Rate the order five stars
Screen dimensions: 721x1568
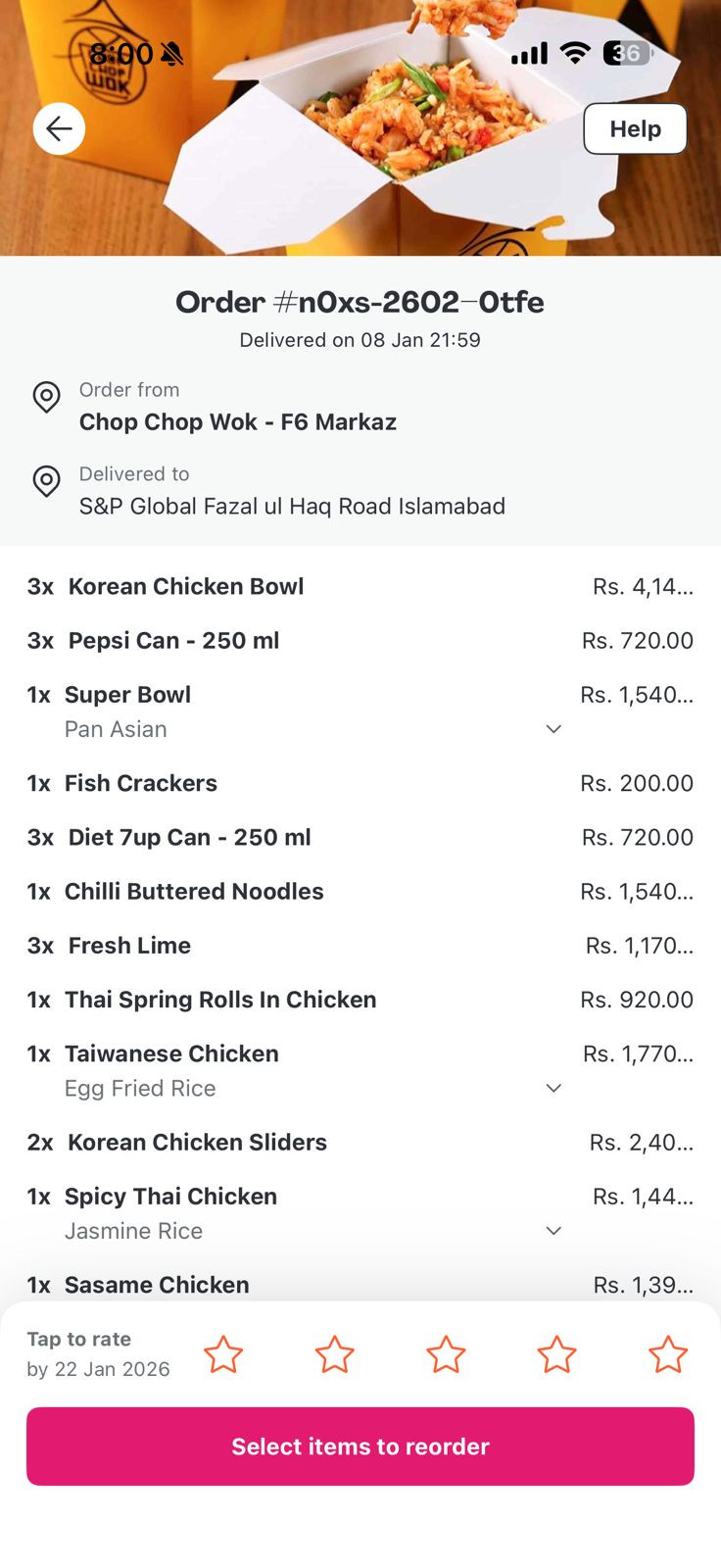pyautogui.click(x=668, y=1354)
